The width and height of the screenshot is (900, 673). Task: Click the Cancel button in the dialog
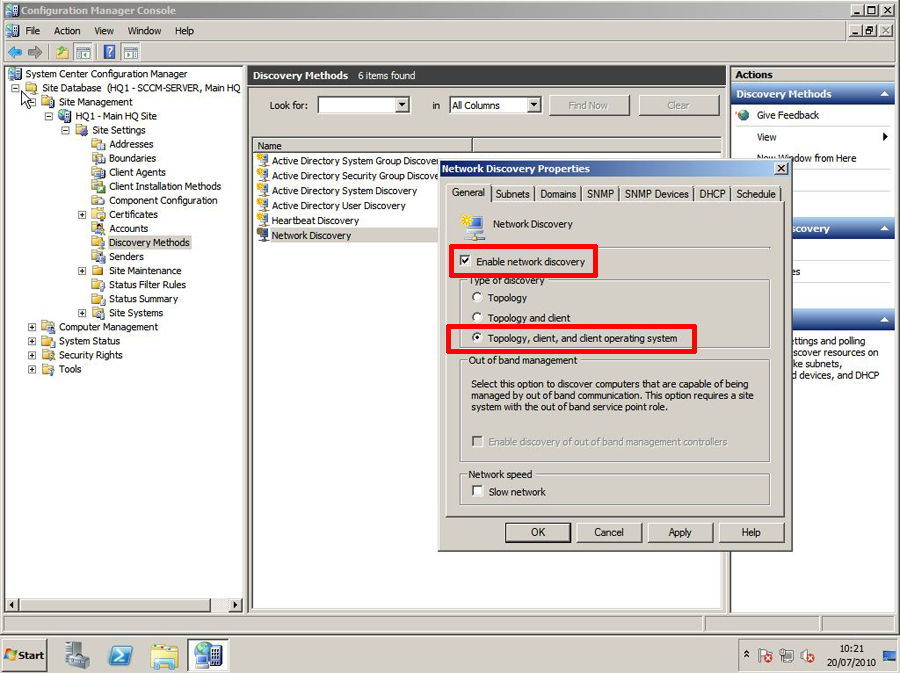pyautogui.click(x=609, y=532)
